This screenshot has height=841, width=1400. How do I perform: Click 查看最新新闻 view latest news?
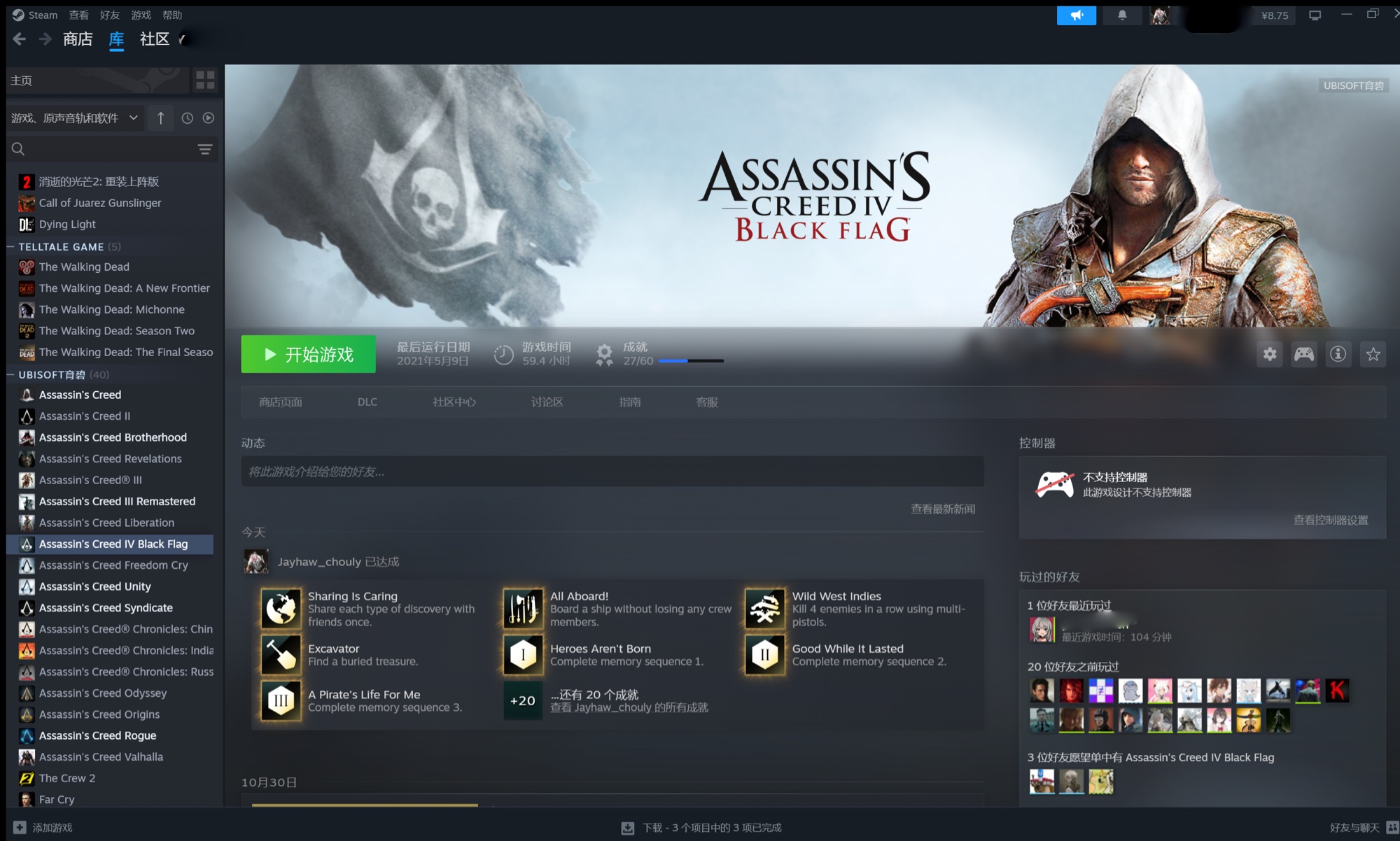tap(943, 509)
